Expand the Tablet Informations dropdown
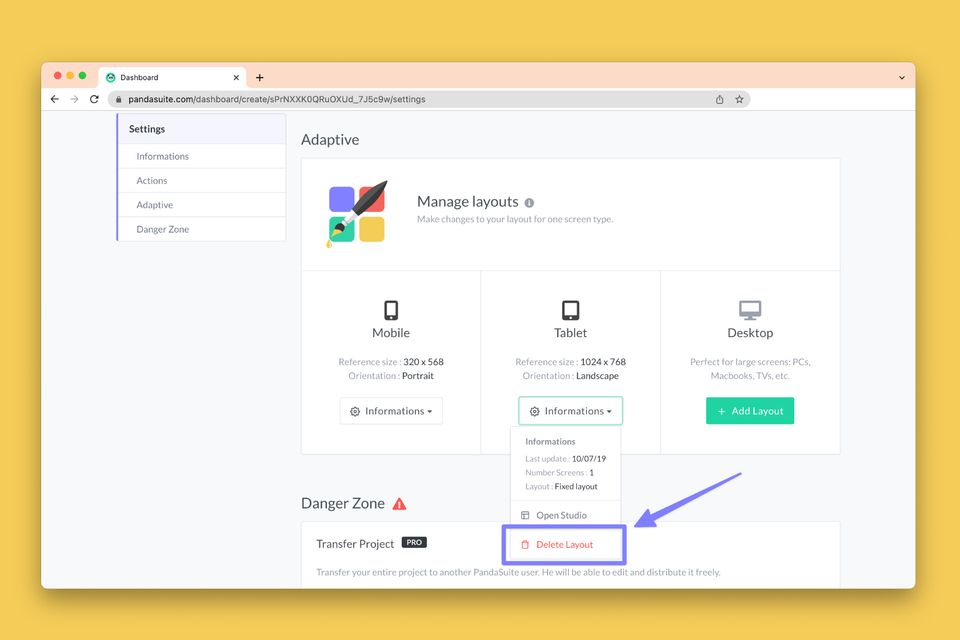This screenshot has height=640, width=960. coord(570,410)
